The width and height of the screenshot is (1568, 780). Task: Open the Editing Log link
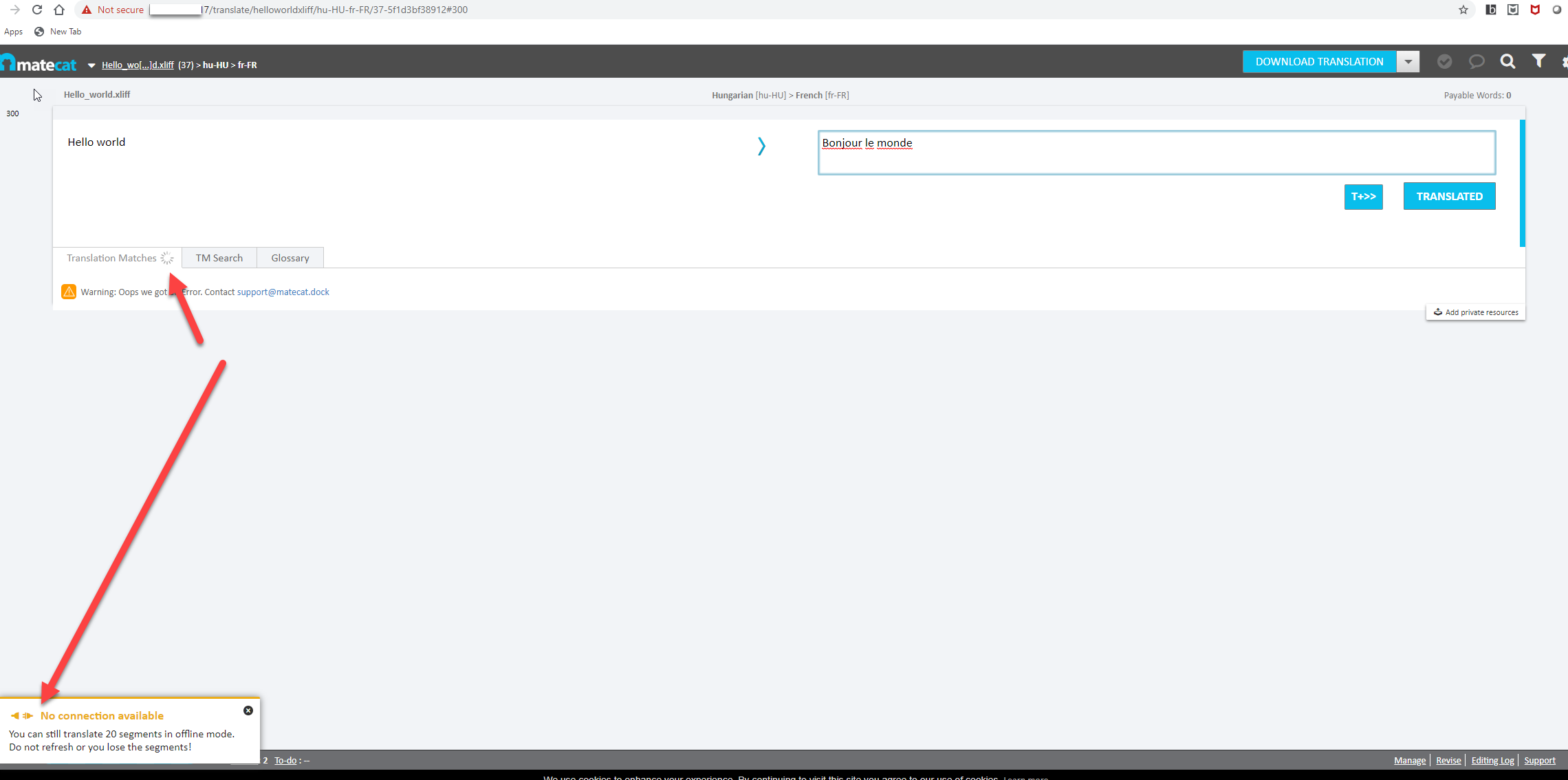[x=1492, y=760]
